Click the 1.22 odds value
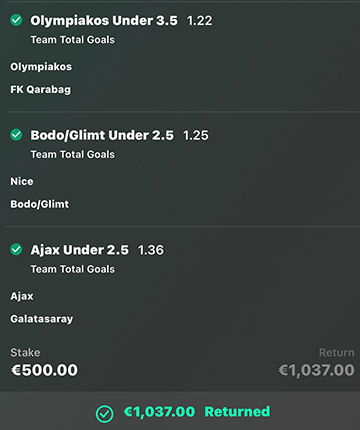Image resolution: width=360 pixels, height=430 pixels. coord(199,21)
